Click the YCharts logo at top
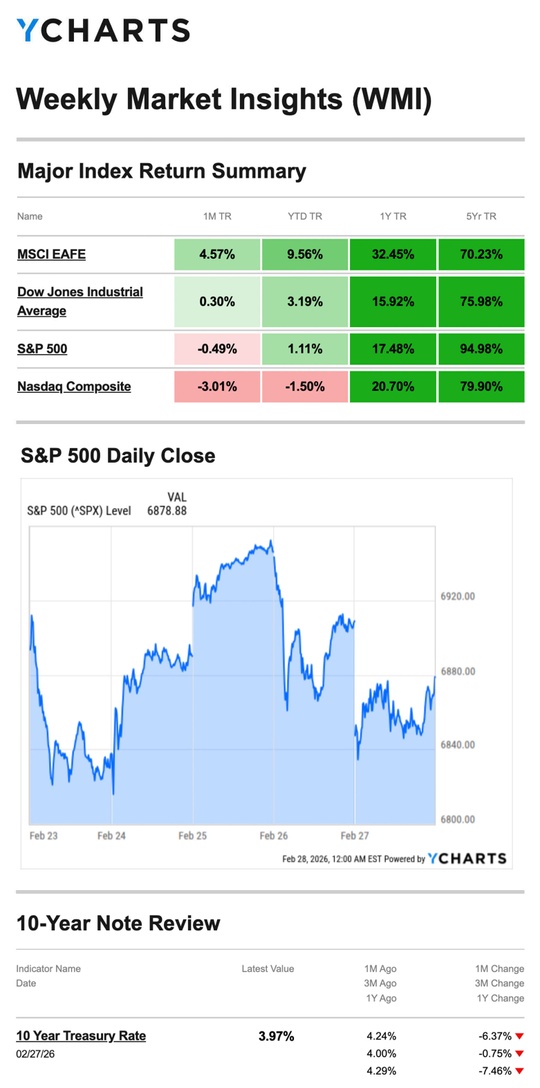This screenshot has width=540, height=1088. coord(103,31)
